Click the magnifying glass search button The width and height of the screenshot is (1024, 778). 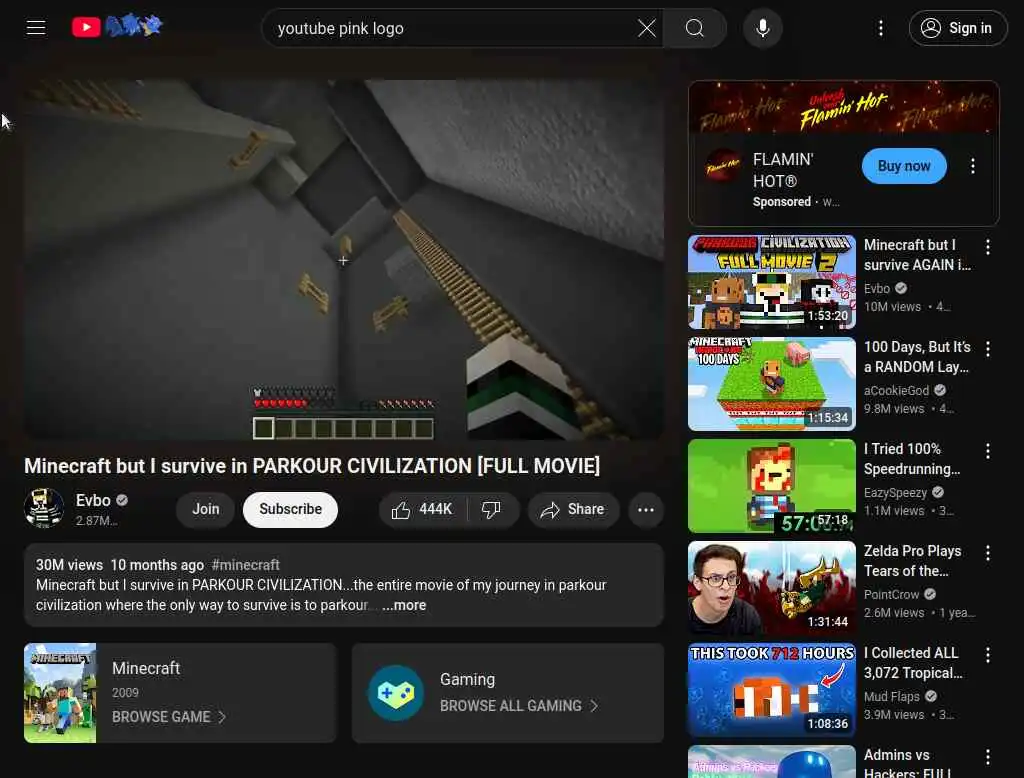pos(695,28)
